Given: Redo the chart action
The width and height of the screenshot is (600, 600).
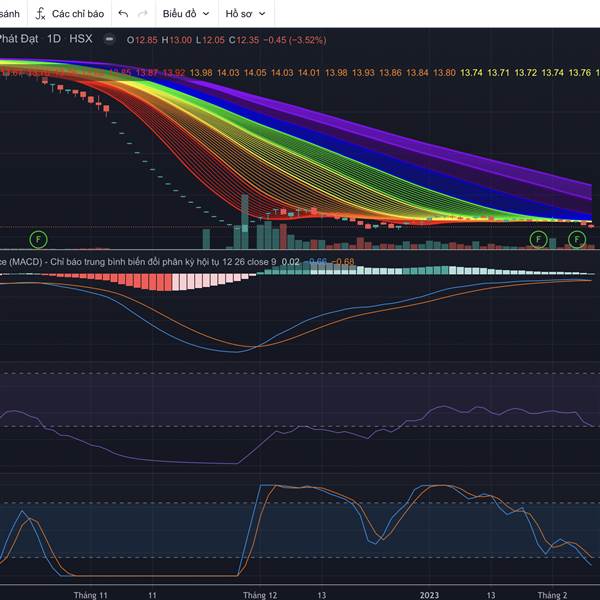Looking at the screenshot, I should [143, 14].
